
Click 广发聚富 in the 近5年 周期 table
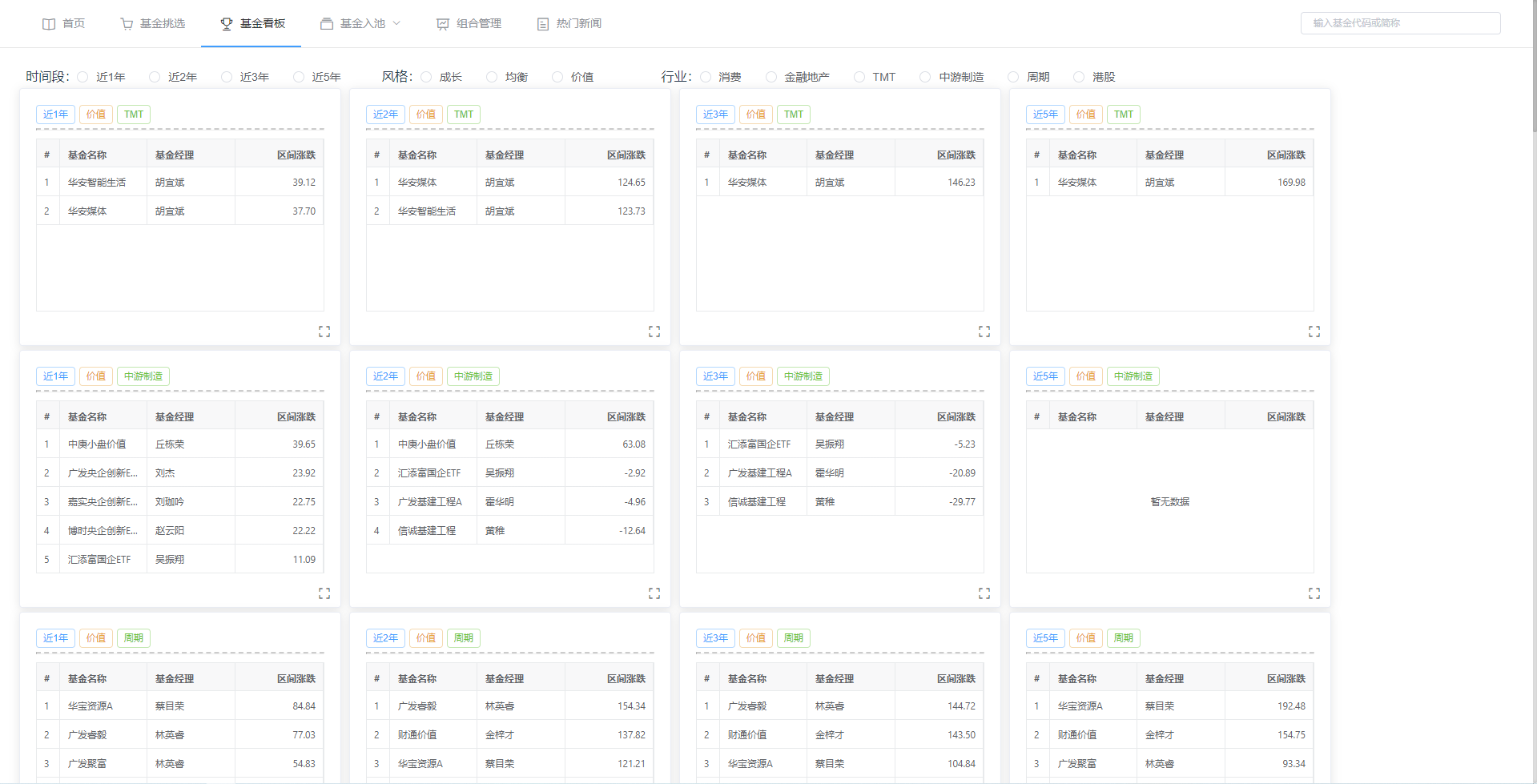1077,764
